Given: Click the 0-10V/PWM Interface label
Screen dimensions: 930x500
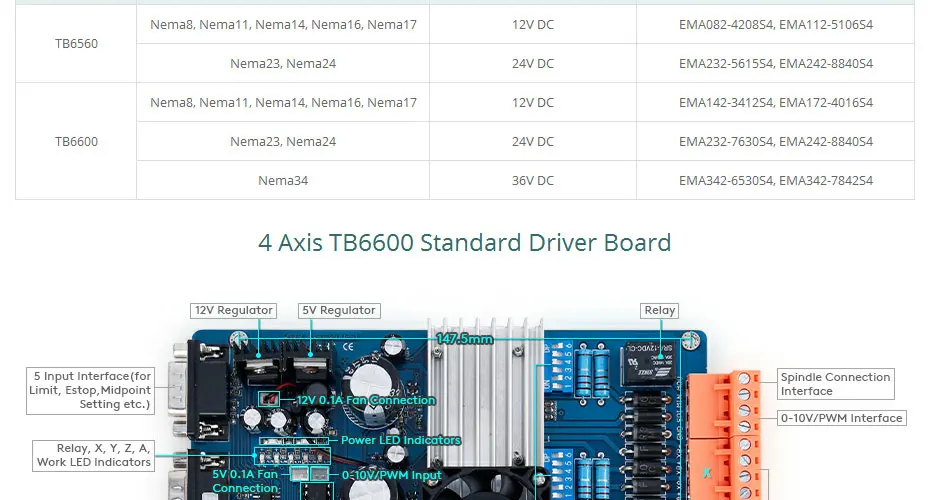Looking at the screenshot, I should (842, 418).
